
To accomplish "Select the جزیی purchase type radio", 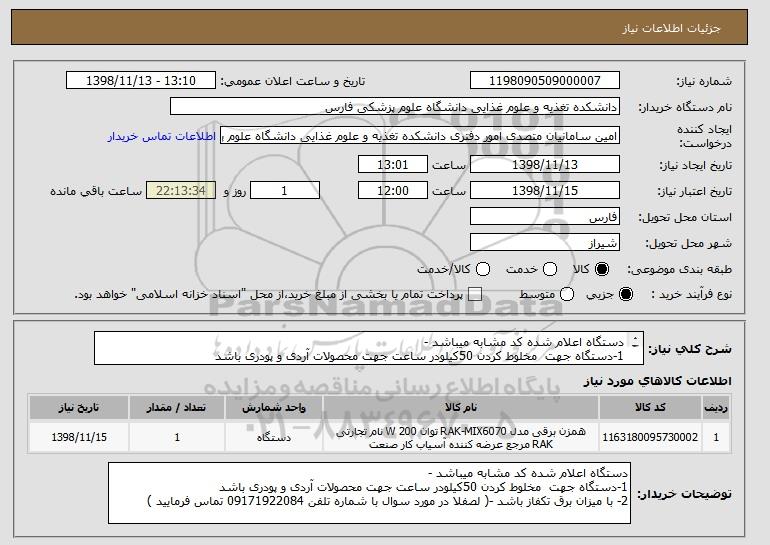I will click(626, 294).
